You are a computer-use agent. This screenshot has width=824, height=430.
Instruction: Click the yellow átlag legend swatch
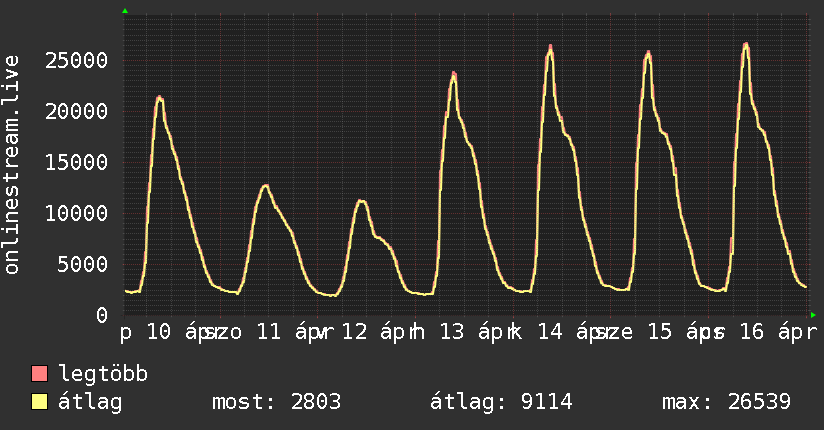39,402
